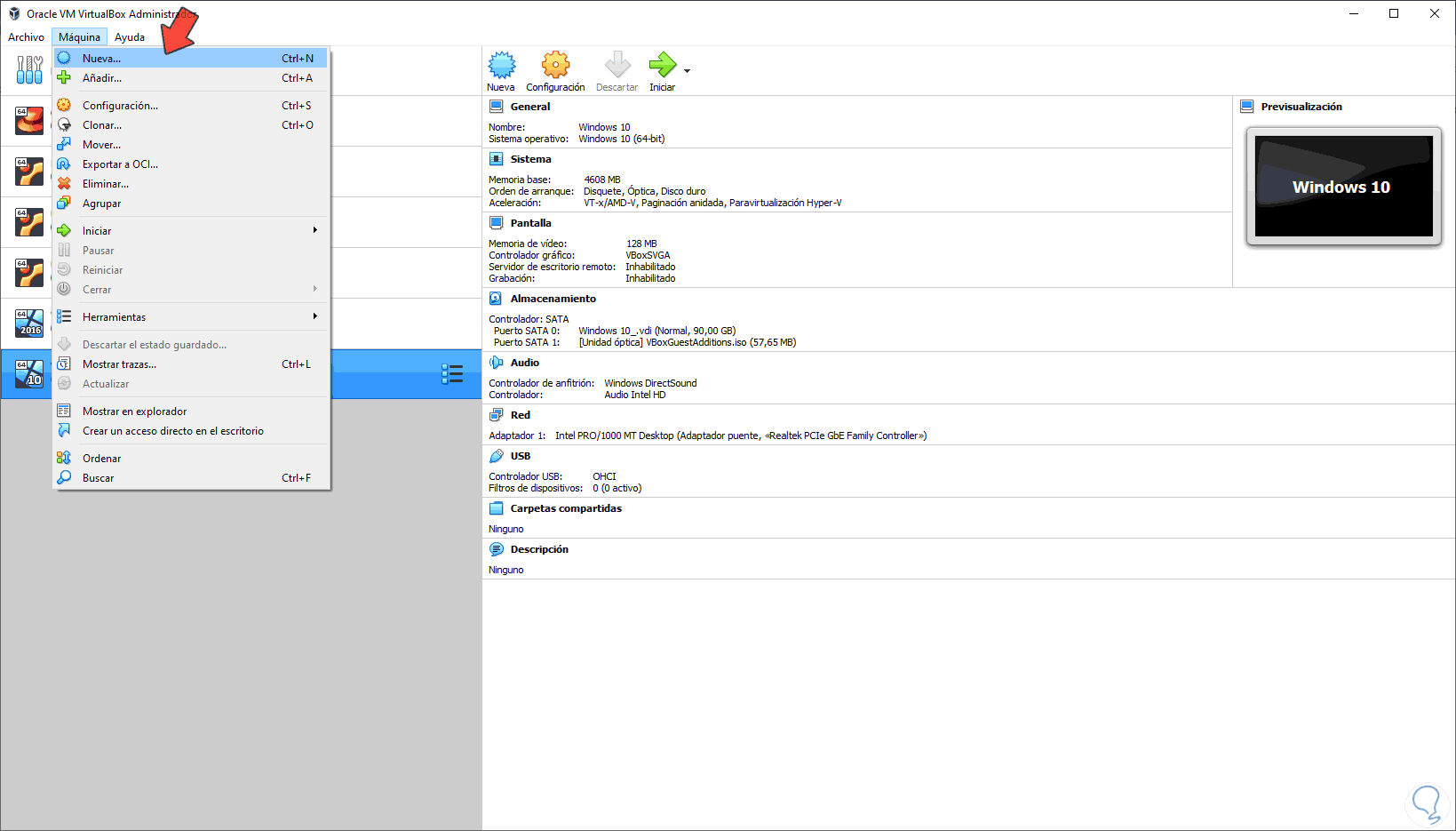
Task: Click the optical drive "VBoxGuestAdditions.iso" entry
Action: click(x=688, y=342)
